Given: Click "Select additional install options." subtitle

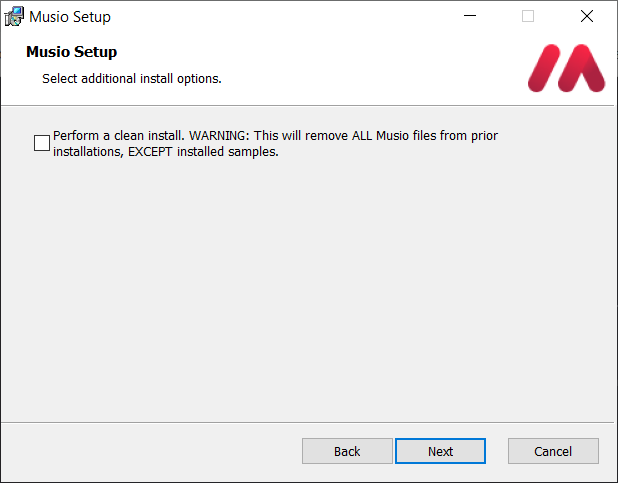Looking at the screenshot, I should [x=131, y=78].
